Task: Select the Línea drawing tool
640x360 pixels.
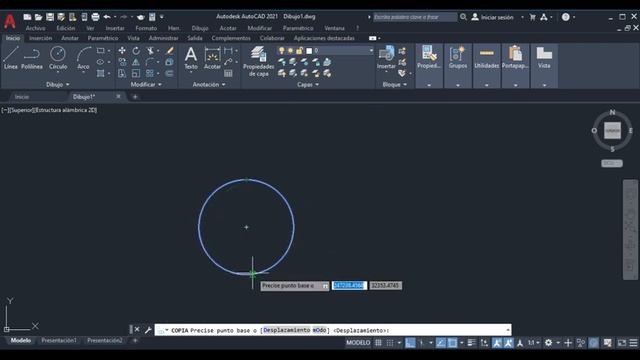Action: [x=11, y=58]
